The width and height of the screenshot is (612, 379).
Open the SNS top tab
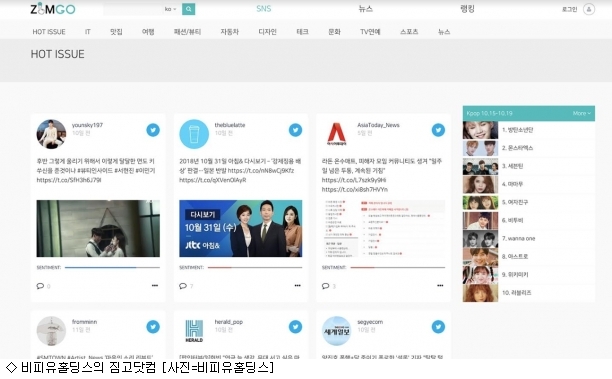click(x=264, y=9)
